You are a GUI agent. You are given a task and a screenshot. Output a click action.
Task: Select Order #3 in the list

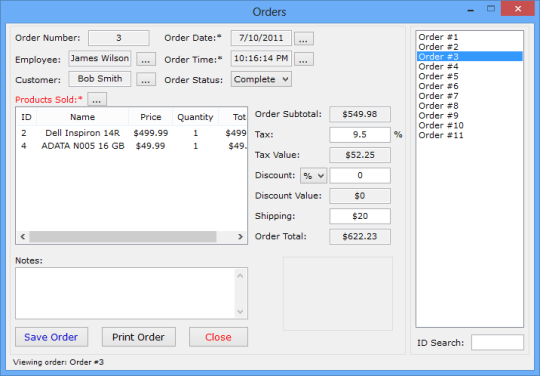[469, 56]
